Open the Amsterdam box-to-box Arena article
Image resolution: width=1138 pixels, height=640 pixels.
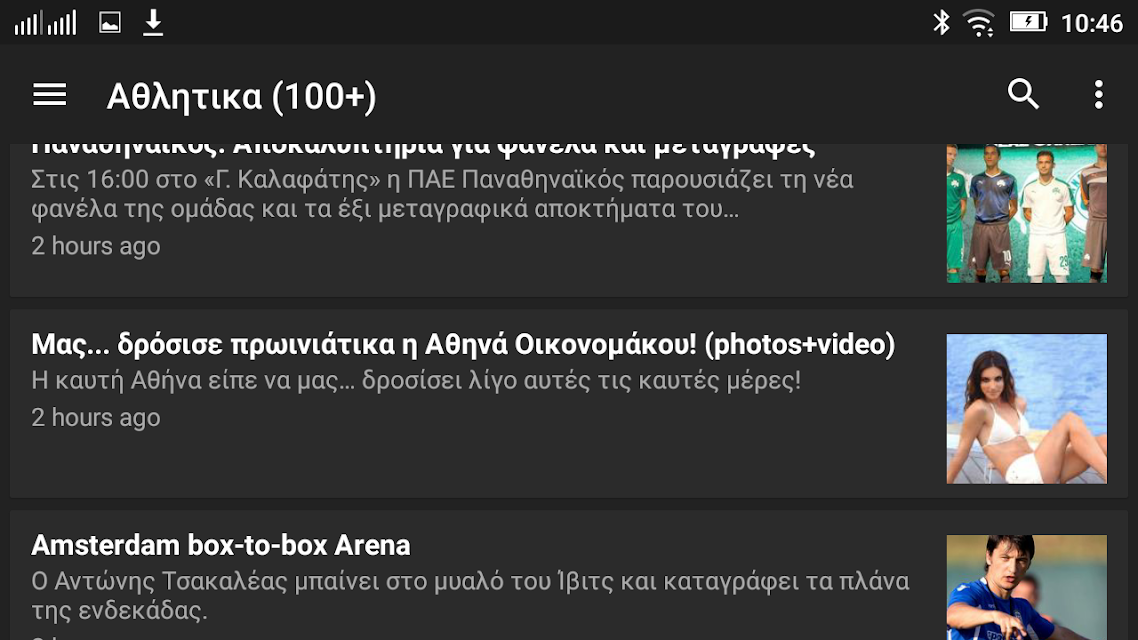tap(221, 545)
